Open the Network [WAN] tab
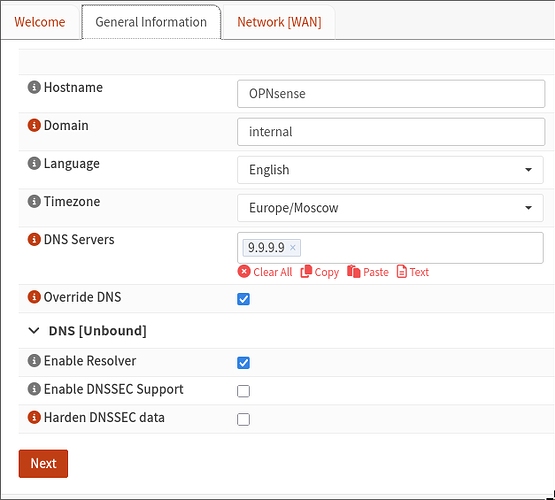The height and width of the screenshot is (500, 555). point(279,22)
